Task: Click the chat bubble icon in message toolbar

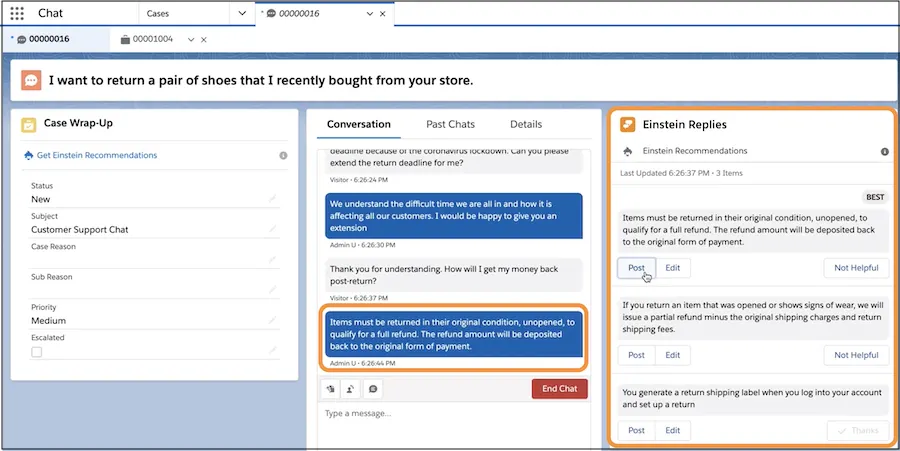Action: (373, 389)
